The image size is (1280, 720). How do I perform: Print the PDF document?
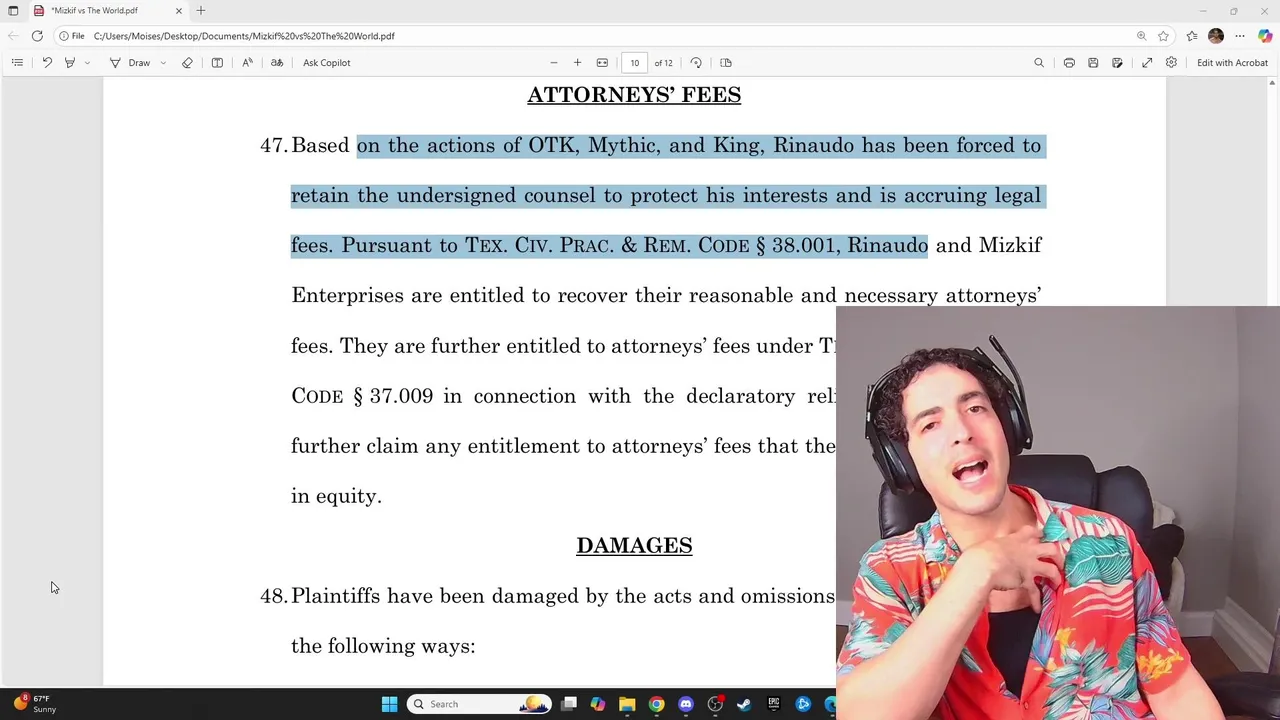(x=1069, y=62)
